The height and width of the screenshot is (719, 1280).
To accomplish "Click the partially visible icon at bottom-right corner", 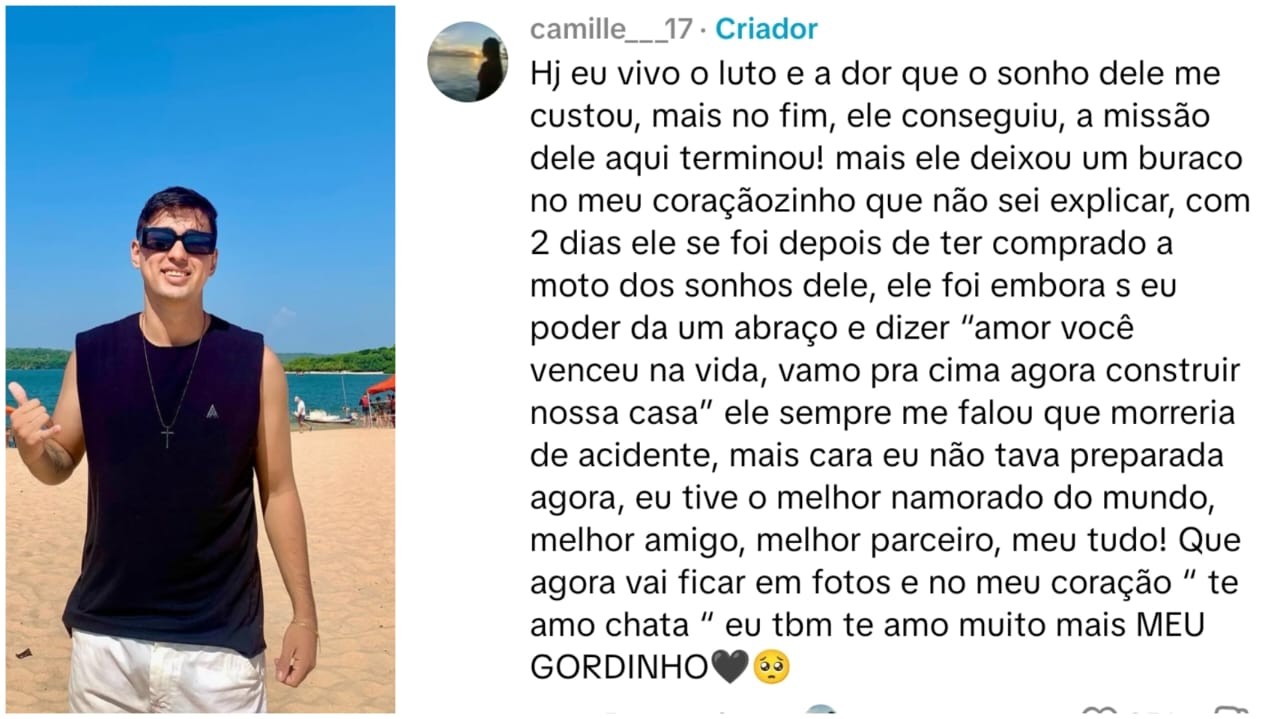I will pos(1230,713).
